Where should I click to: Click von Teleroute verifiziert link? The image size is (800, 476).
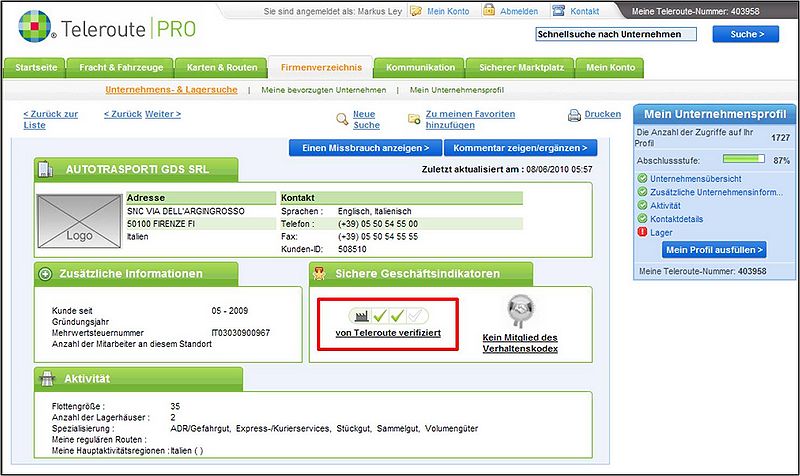coord(388,333)
